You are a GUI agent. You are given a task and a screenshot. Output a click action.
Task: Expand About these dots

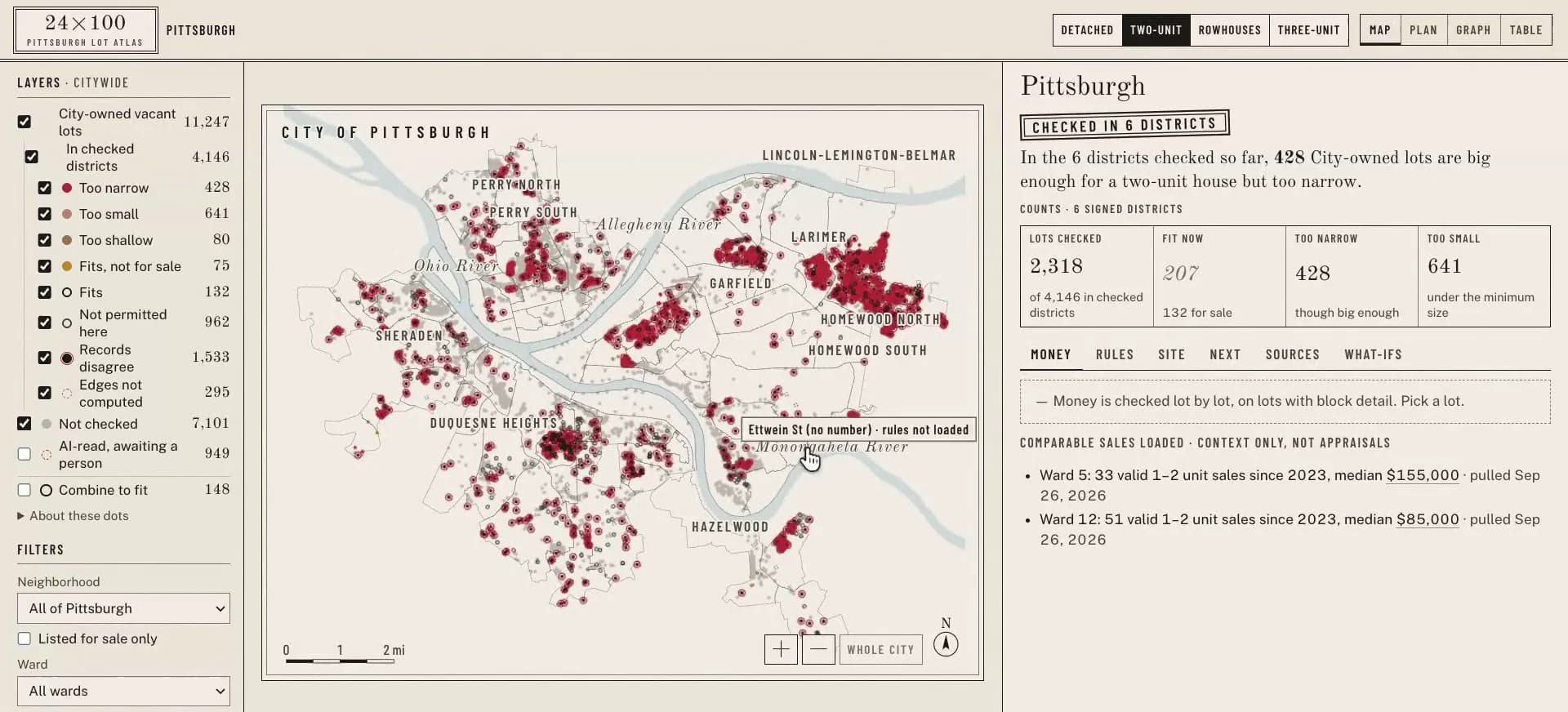click(73, 516)
